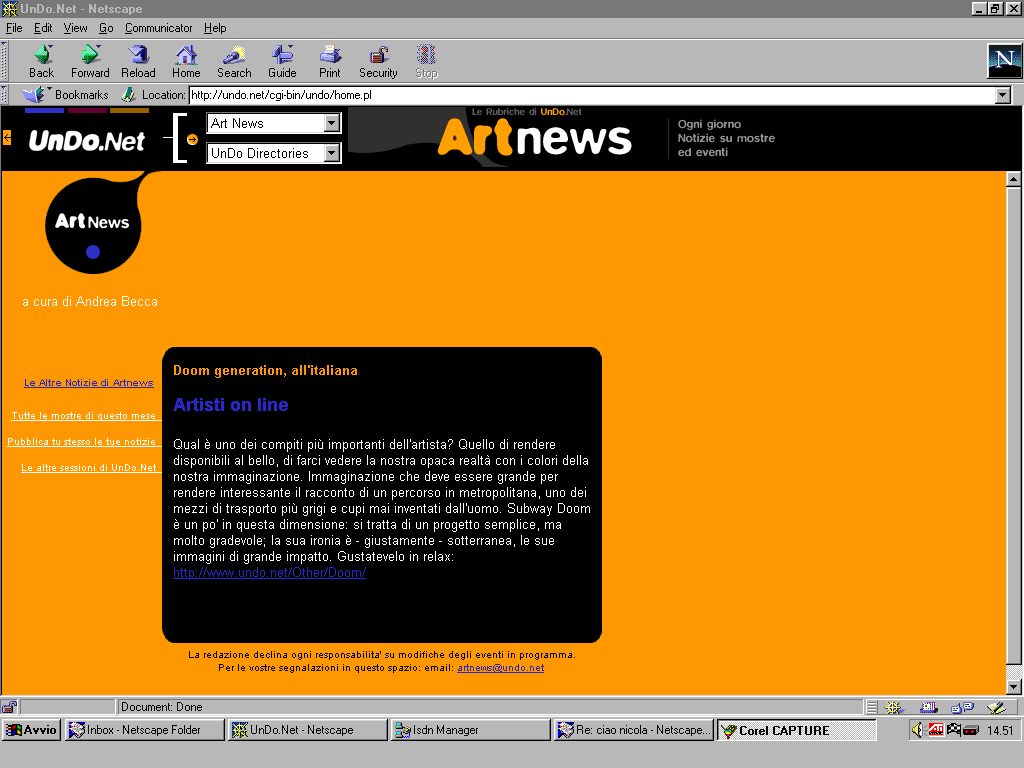Click the tray icon left of the clock
This screenshot has height=768, width=1024.
coord(971,730)
